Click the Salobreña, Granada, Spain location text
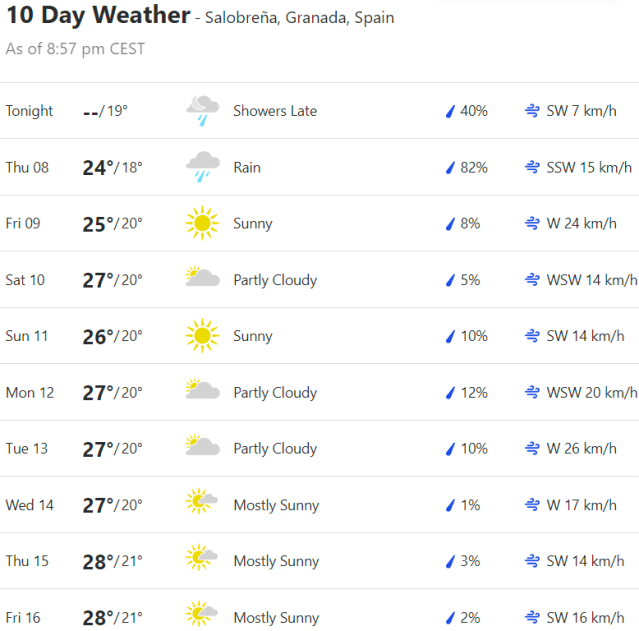 (x=299, y=18)
